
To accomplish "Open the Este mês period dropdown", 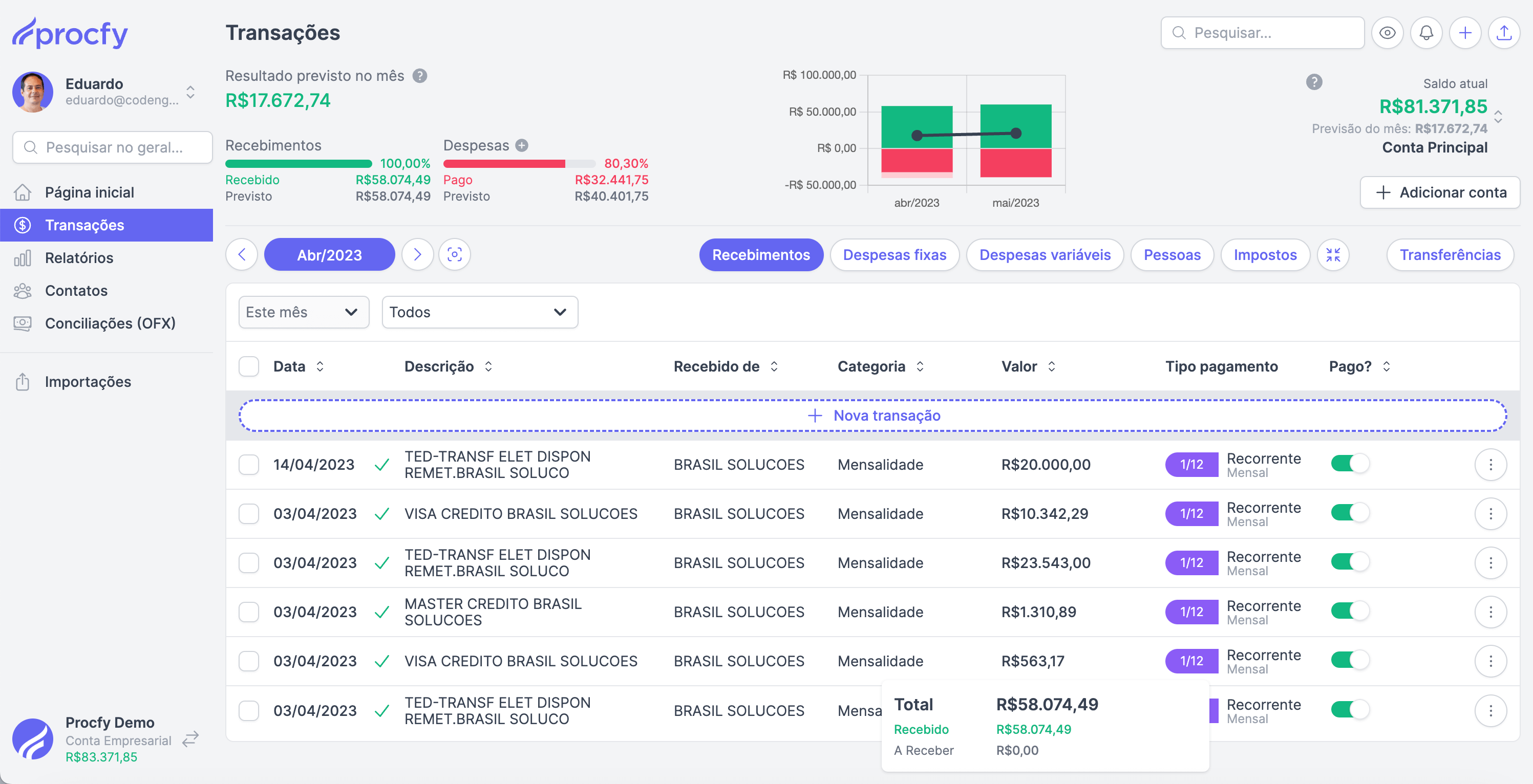I will coord(304,312).
